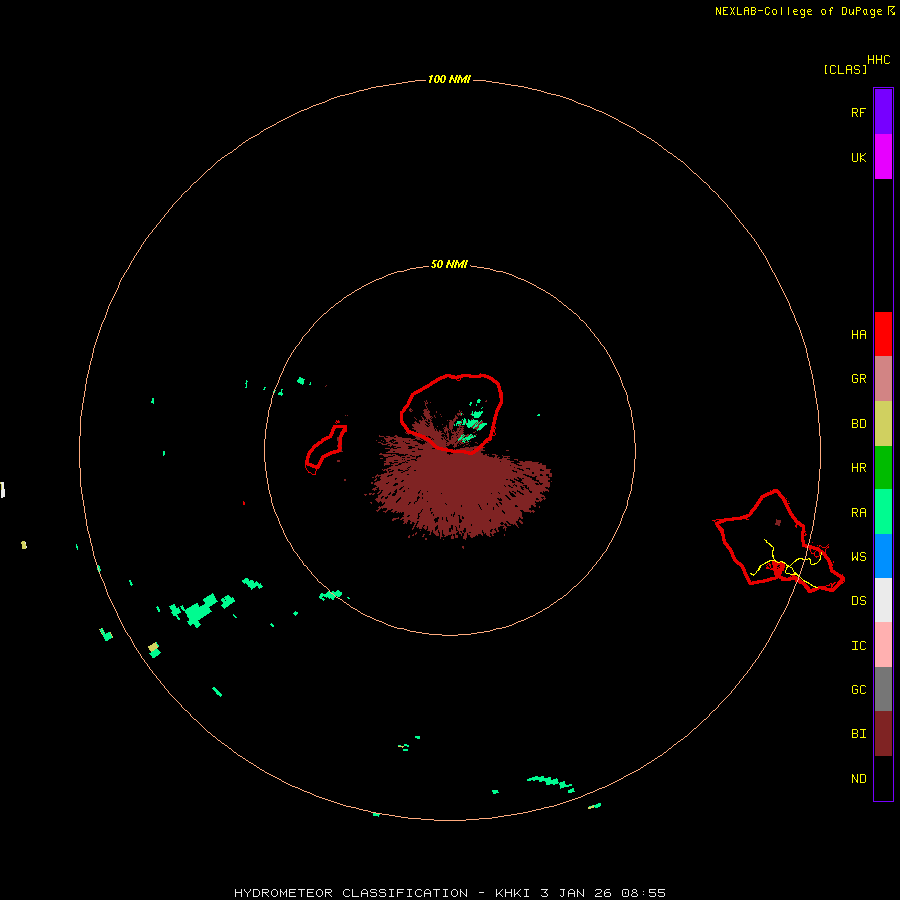
Task: Click the 'RA' legend label
Action: [x=858, y=513]
